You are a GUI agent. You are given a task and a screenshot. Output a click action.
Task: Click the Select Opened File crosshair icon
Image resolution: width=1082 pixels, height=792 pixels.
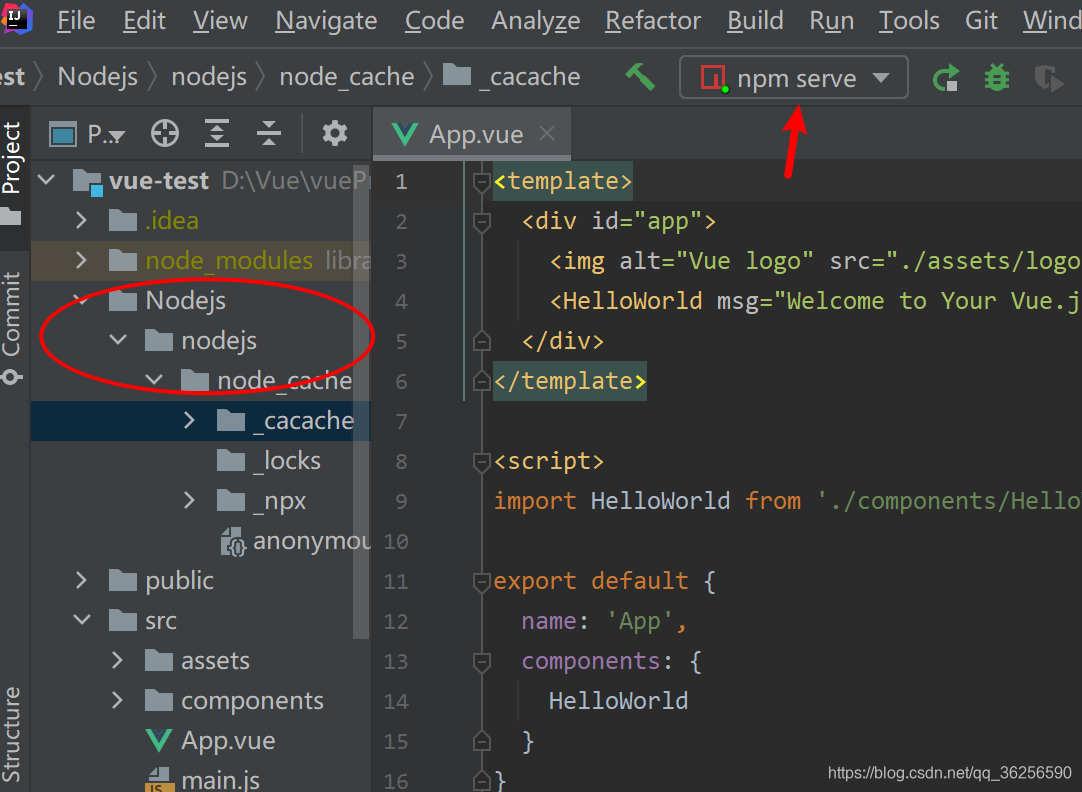tap(164, 133)
